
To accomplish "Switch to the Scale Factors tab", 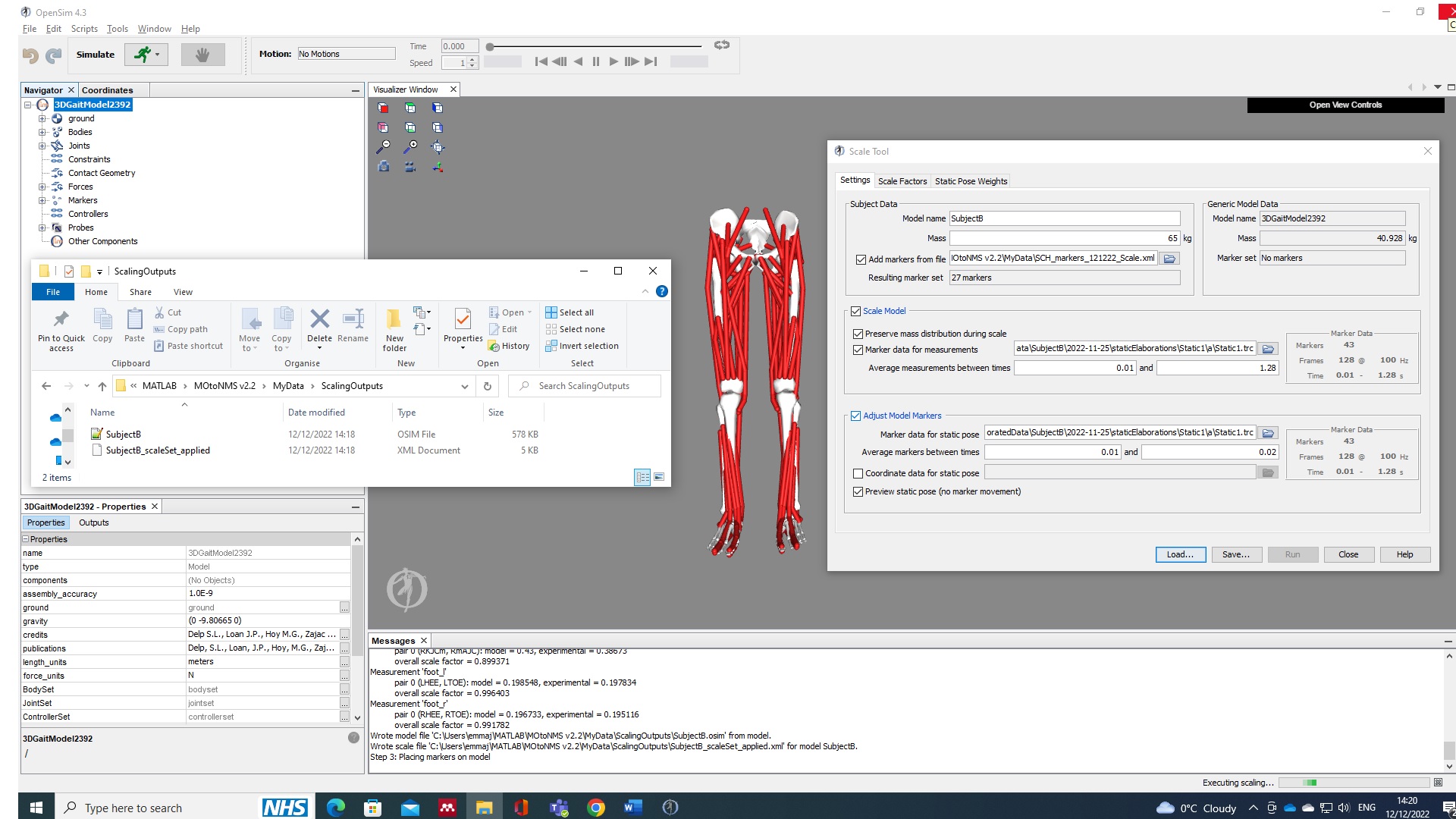I will pos(902,181).
